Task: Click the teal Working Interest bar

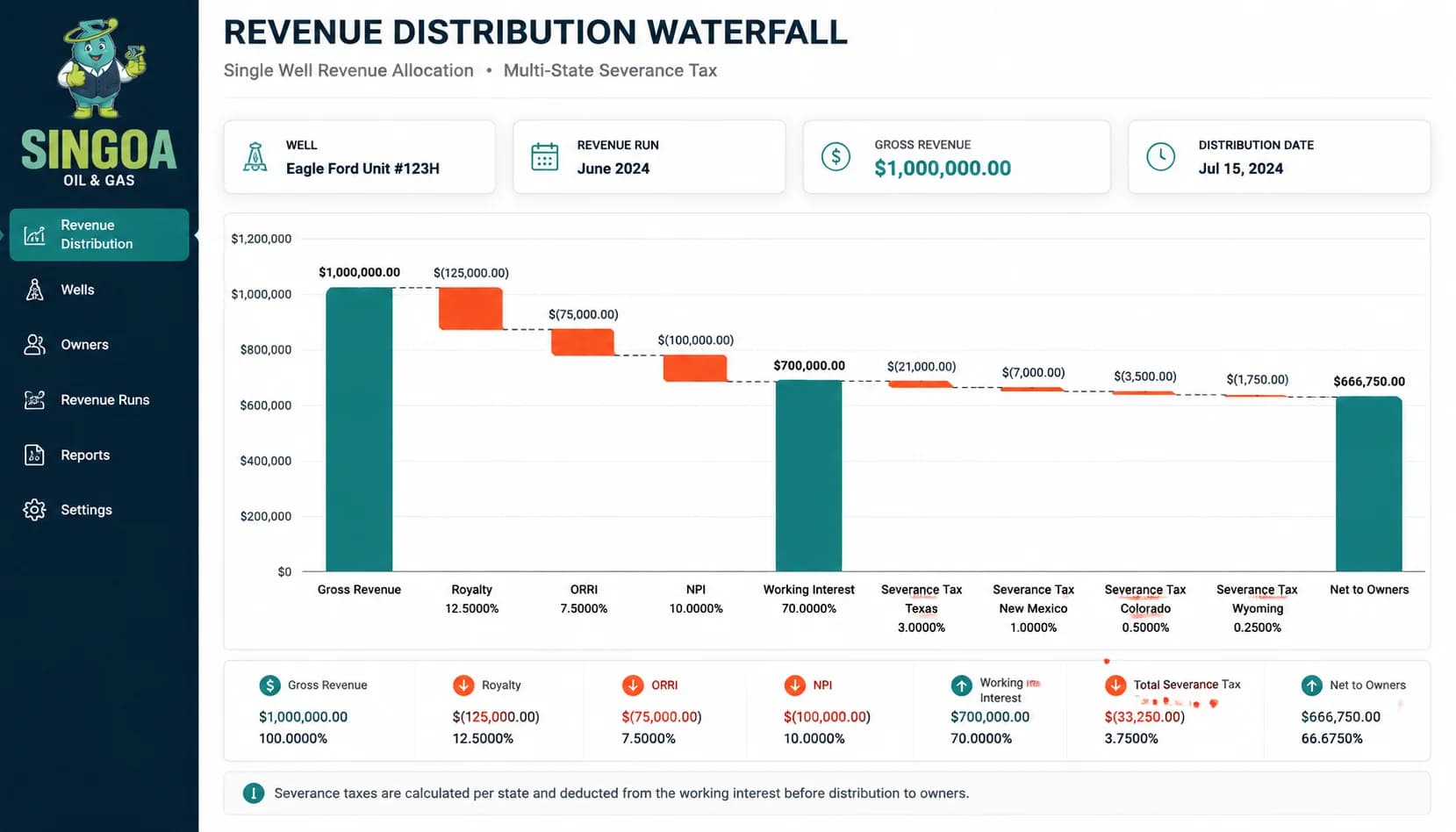Action: (808, 476)
